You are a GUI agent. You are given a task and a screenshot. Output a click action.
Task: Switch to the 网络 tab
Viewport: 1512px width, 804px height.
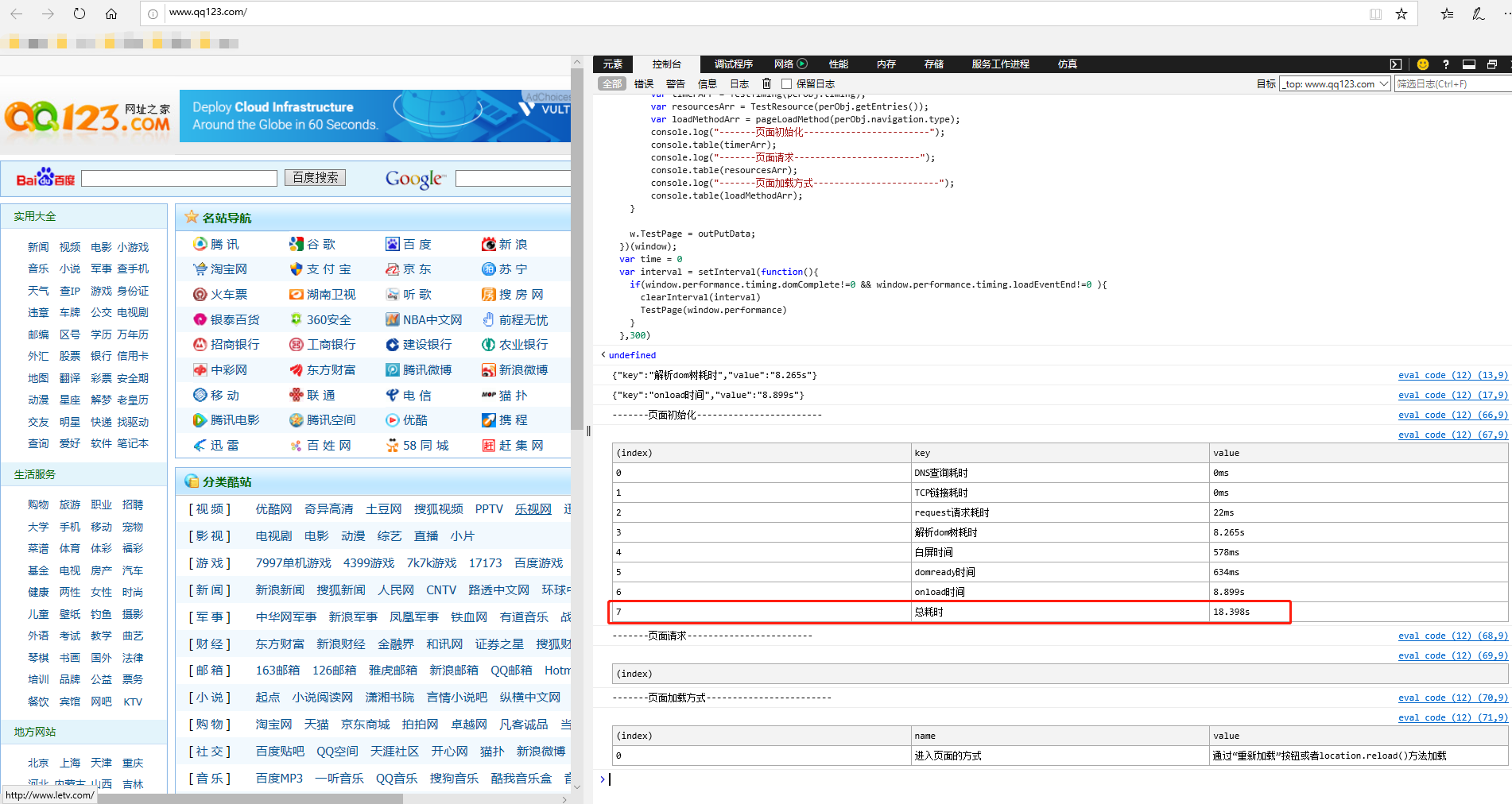(x=784, y=64)
